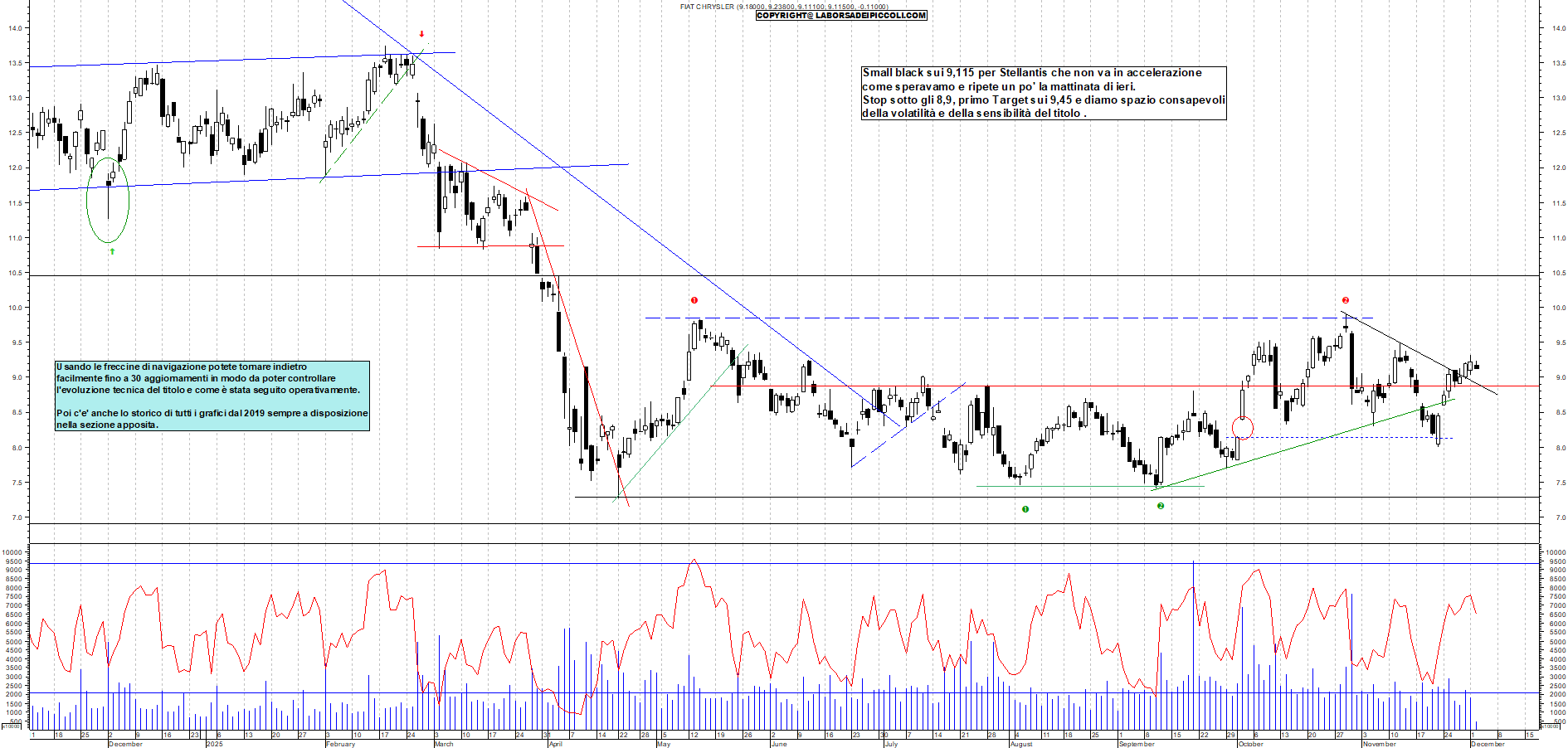Open the COPYRIGHT@ LABORSADEIPICCOLI.COM link
Viewport: 1568px width, 748px height.
pos(840,15)
